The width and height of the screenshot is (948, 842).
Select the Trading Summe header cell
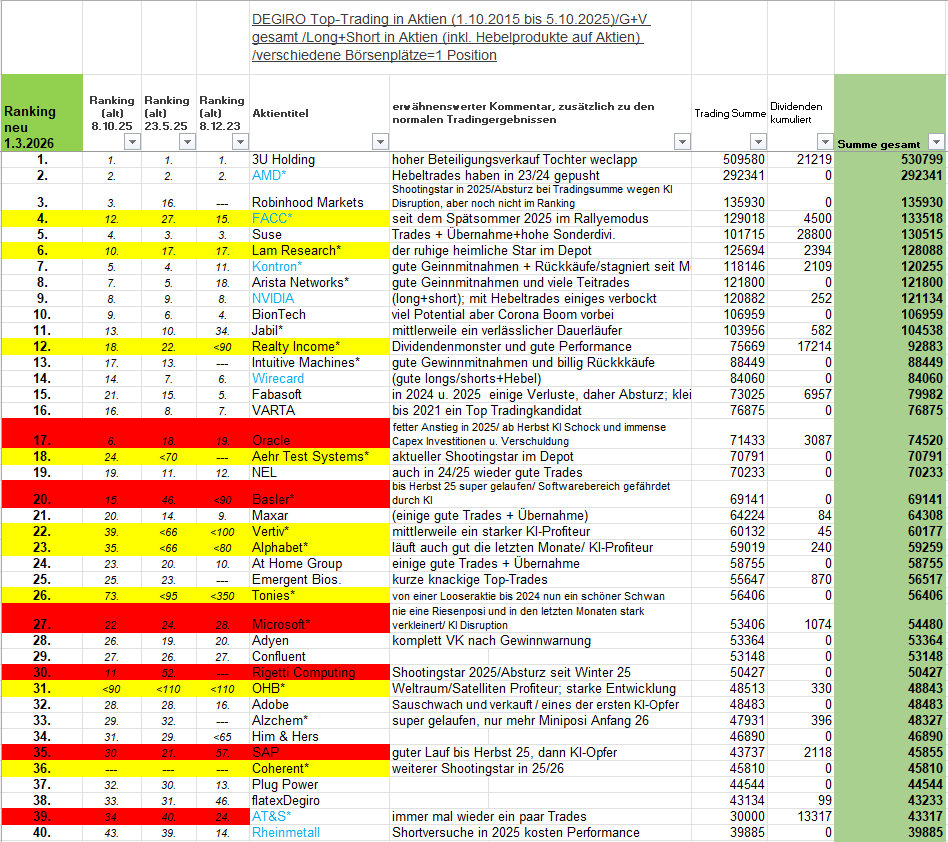tap(730, 113)
